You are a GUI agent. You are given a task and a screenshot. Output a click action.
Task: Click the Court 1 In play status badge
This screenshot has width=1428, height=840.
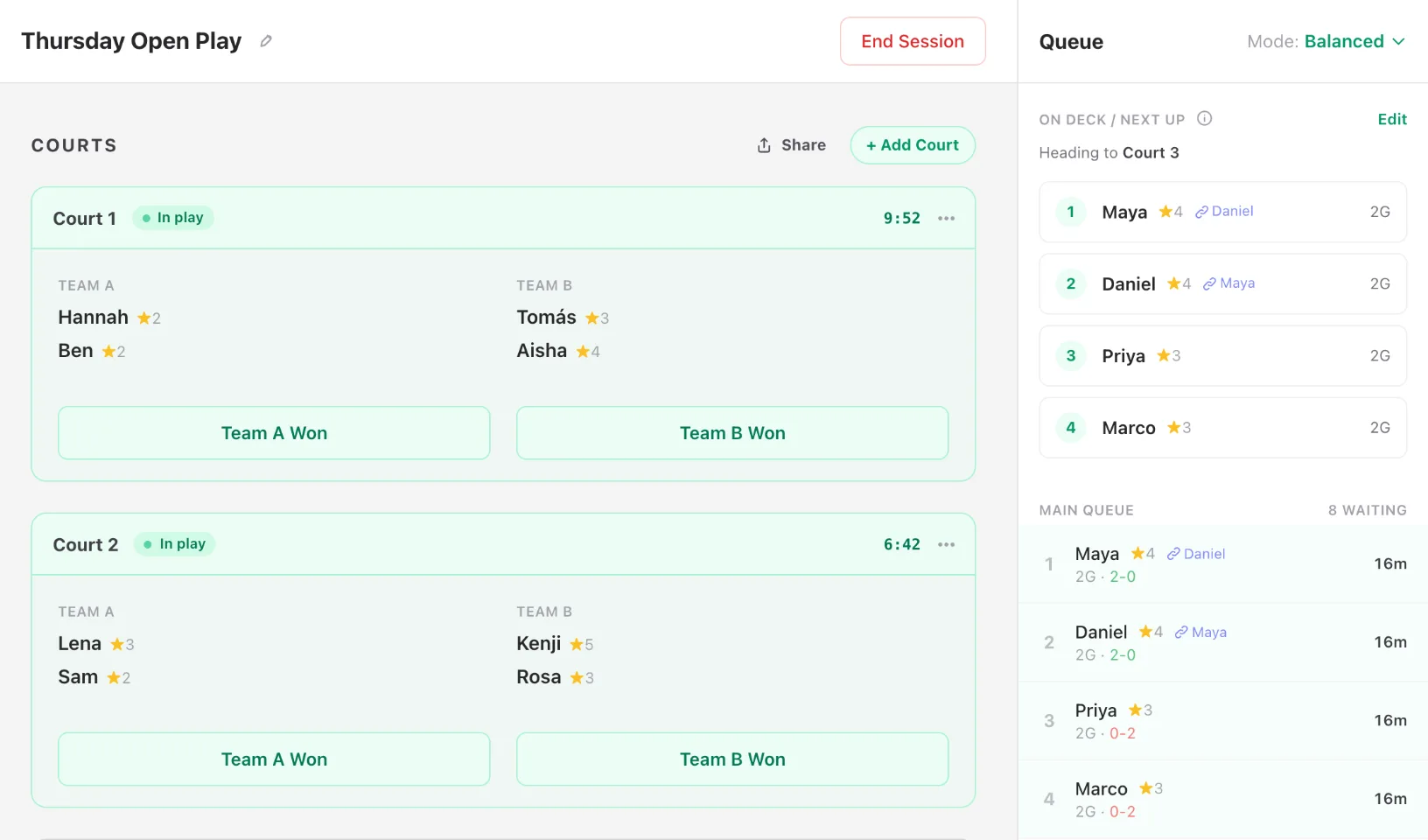(x=173, y=218)
